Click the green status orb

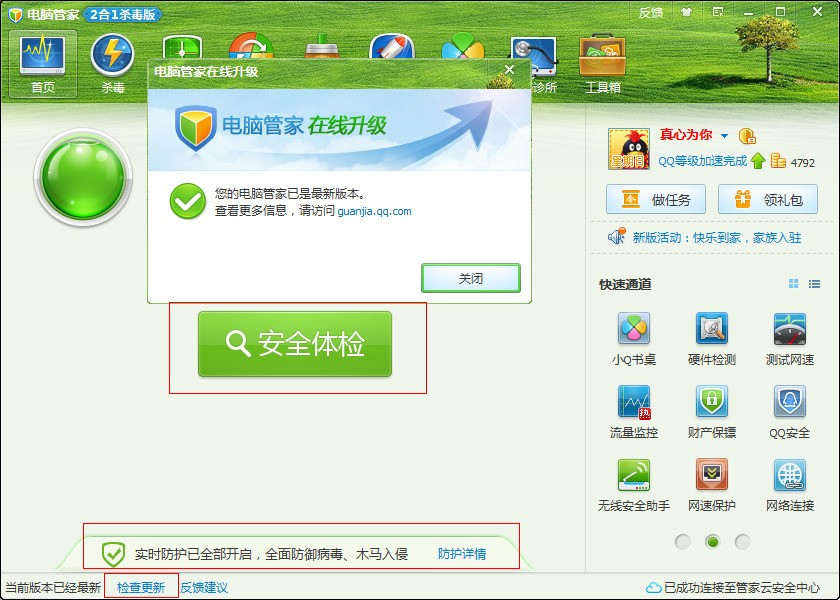pyautogui.click(x=83, y=176)
